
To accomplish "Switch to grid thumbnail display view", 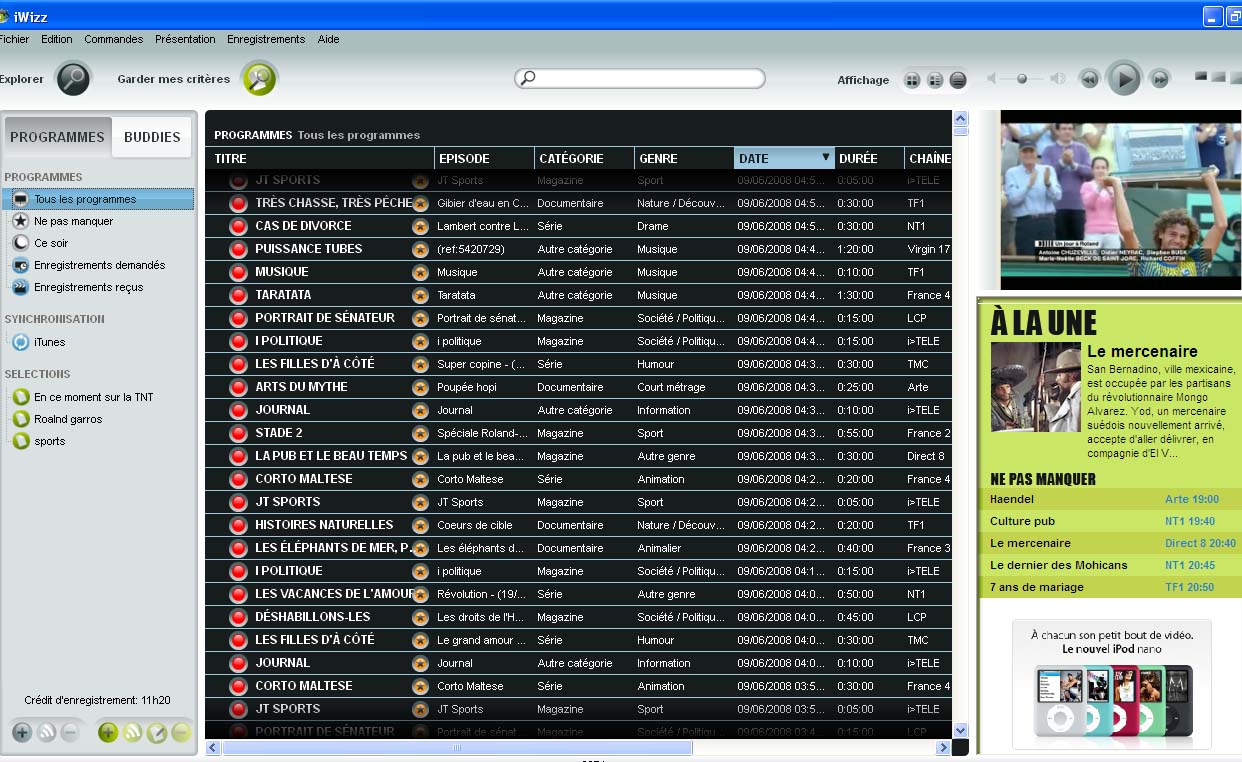I will (911, 81).
